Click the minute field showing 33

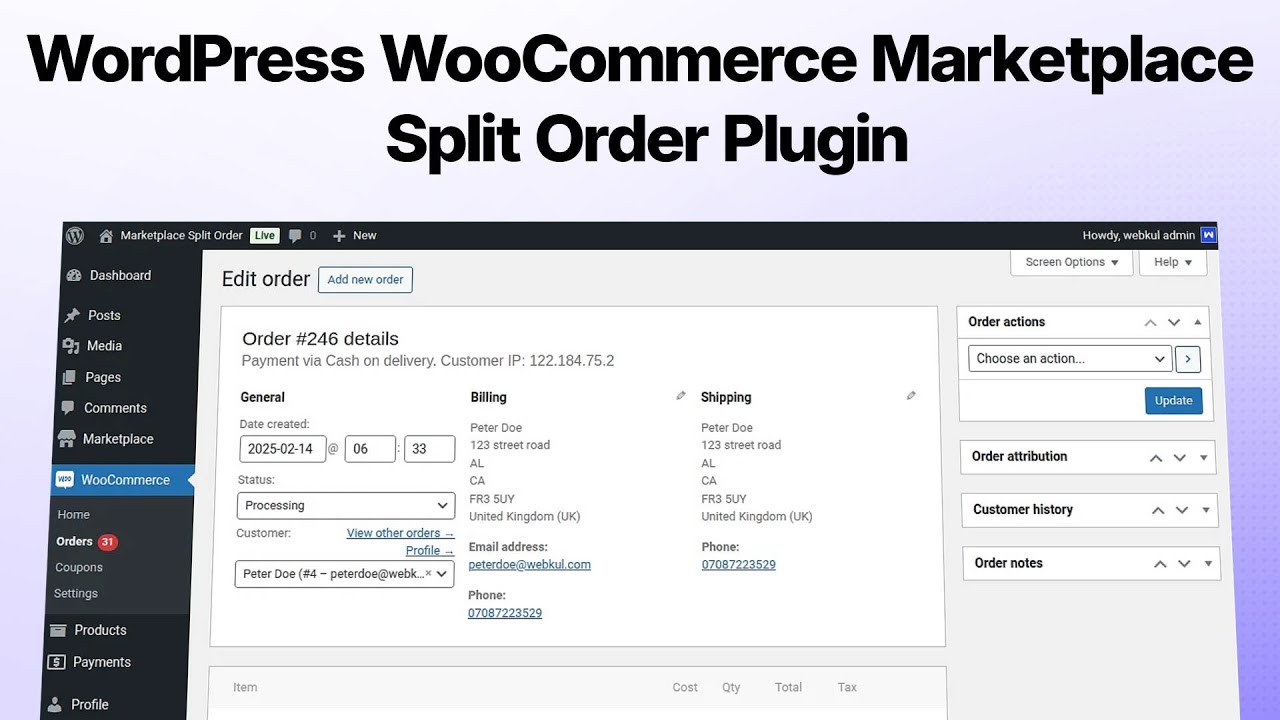pyautogui.click(x=429, y=449)
